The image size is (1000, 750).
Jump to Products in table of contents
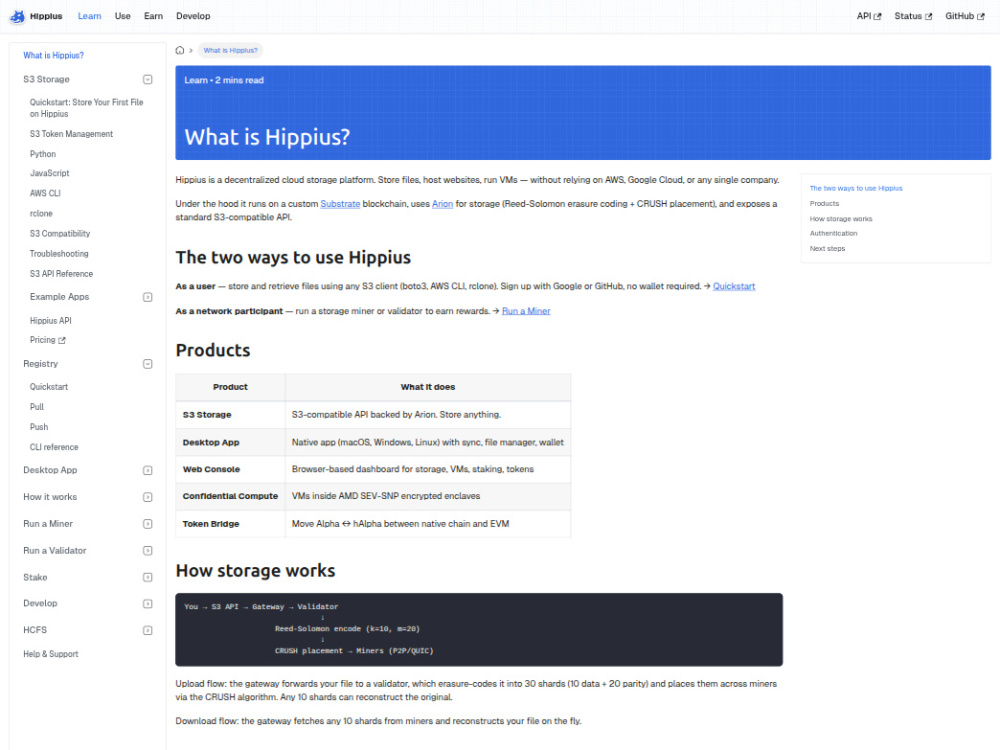tap(824, 204)
